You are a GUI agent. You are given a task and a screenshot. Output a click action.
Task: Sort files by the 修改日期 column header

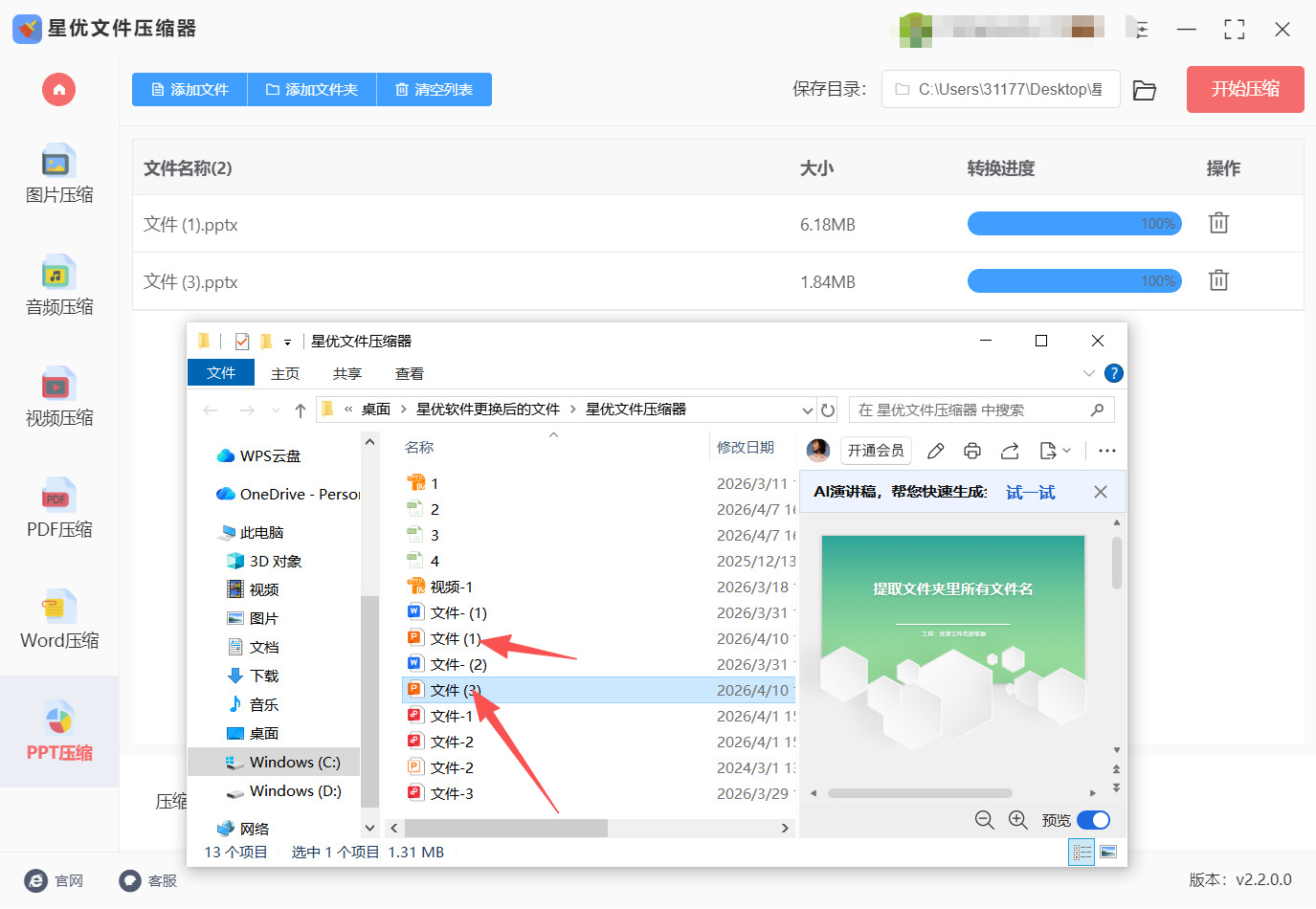point(746,448)
